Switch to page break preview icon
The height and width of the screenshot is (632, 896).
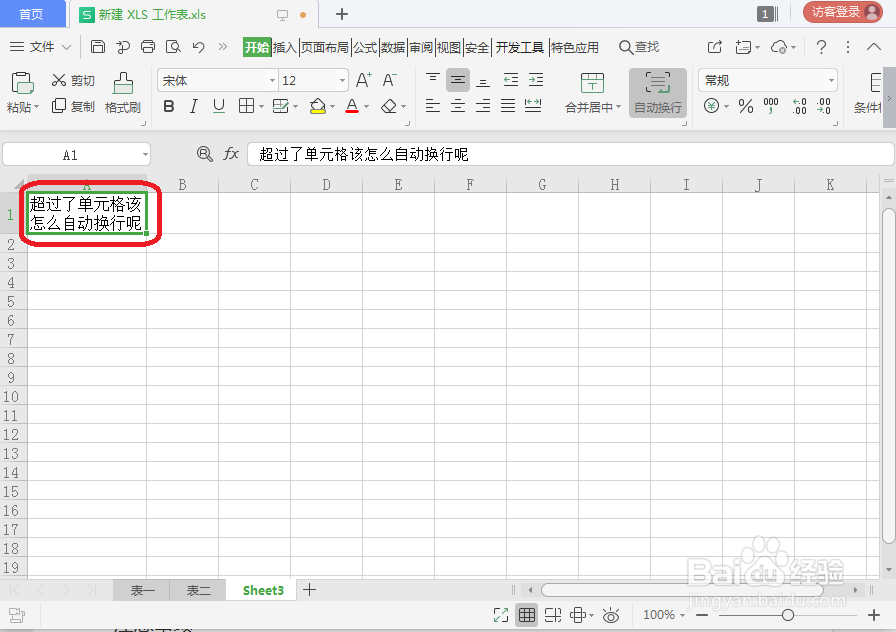coord(553,615)
